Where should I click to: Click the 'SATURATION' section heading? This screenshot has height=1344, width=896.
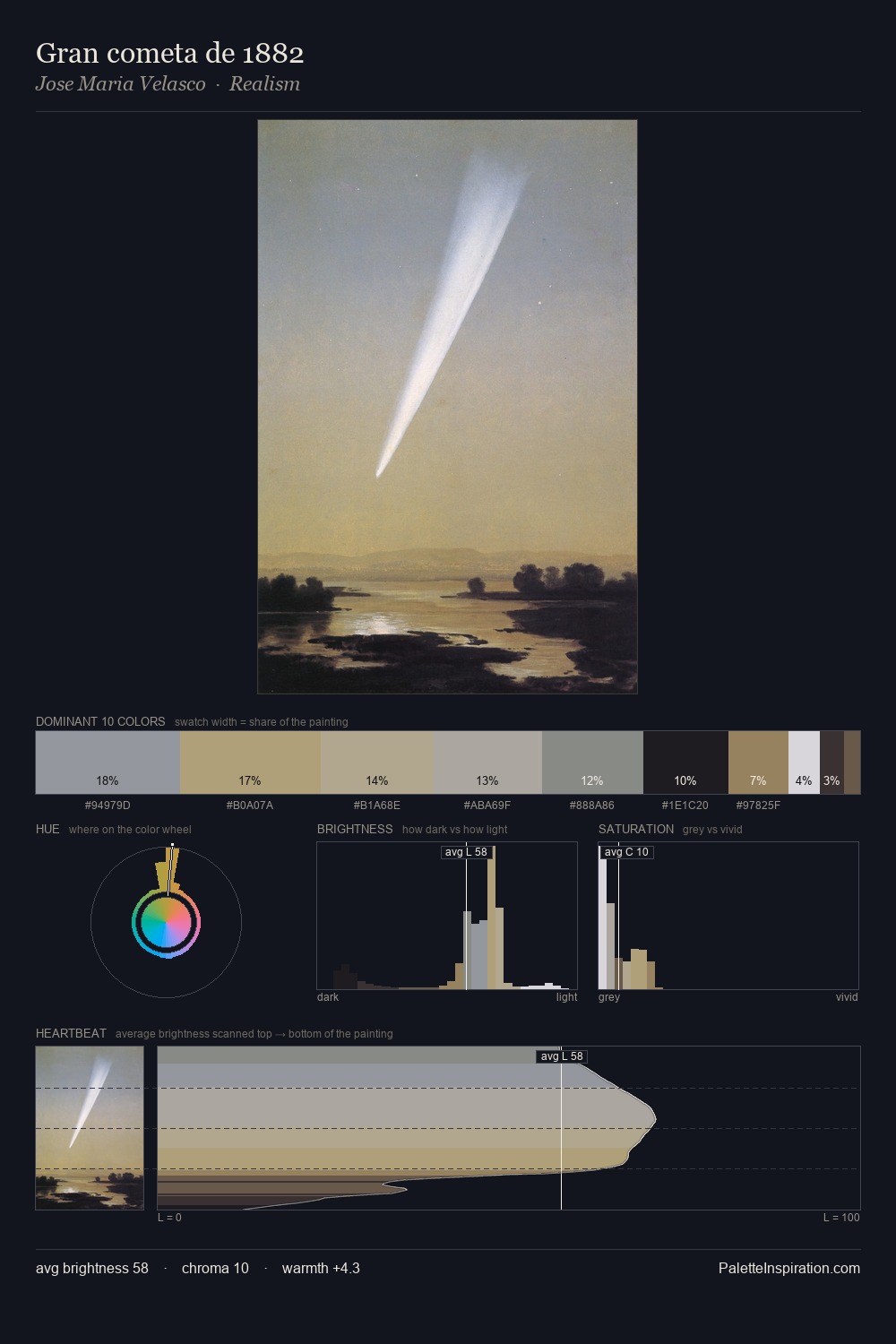coord(636,829)
